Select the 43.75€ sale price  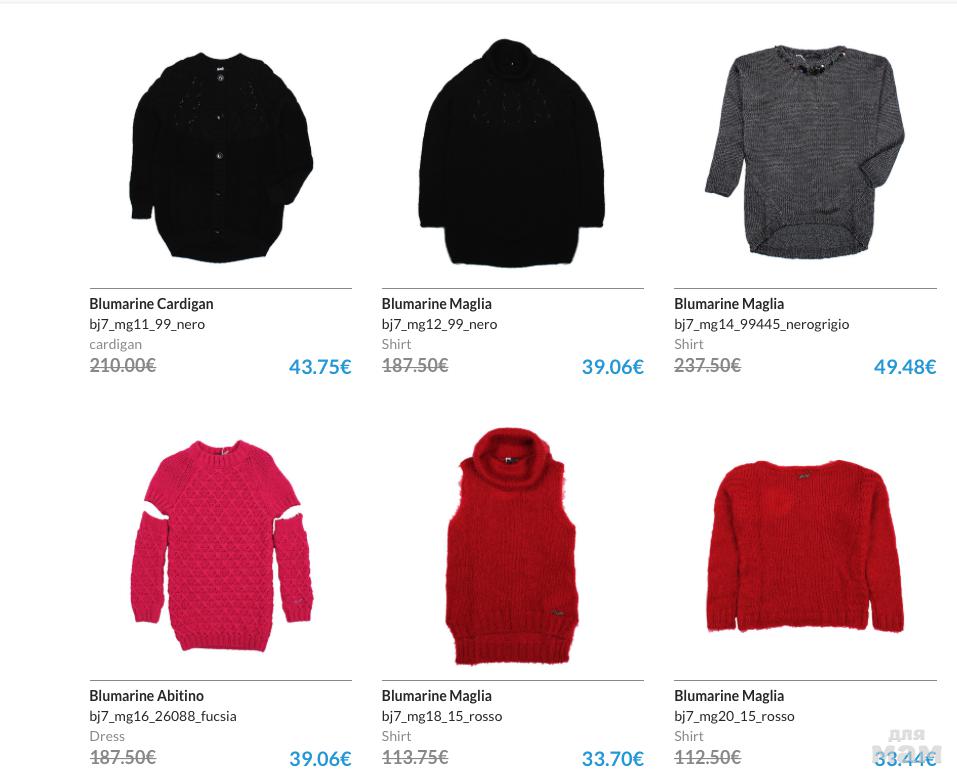click(x=320, y=367)
